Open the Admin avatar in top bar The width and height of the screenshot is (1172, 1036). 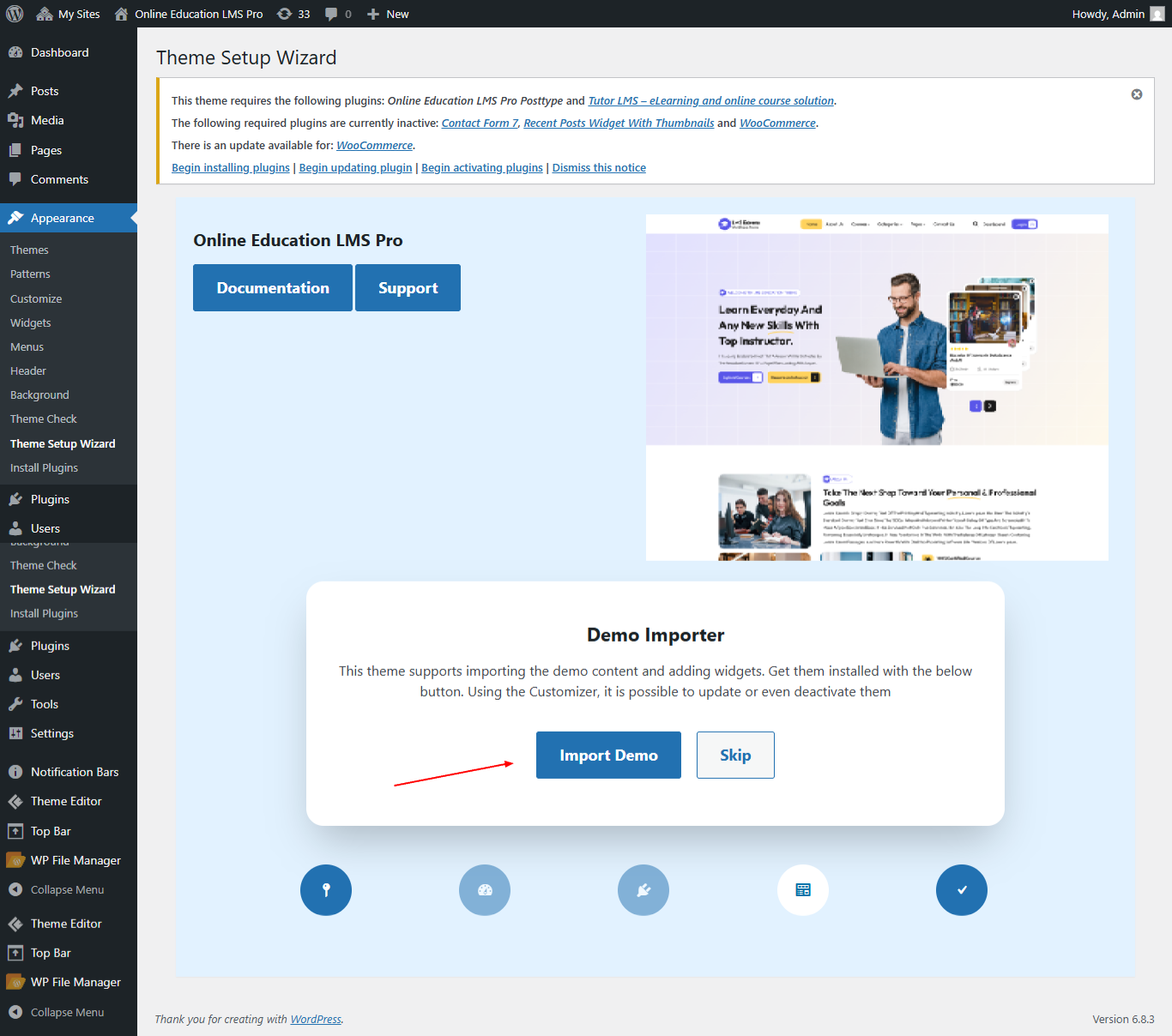(x=1157, y=14)
